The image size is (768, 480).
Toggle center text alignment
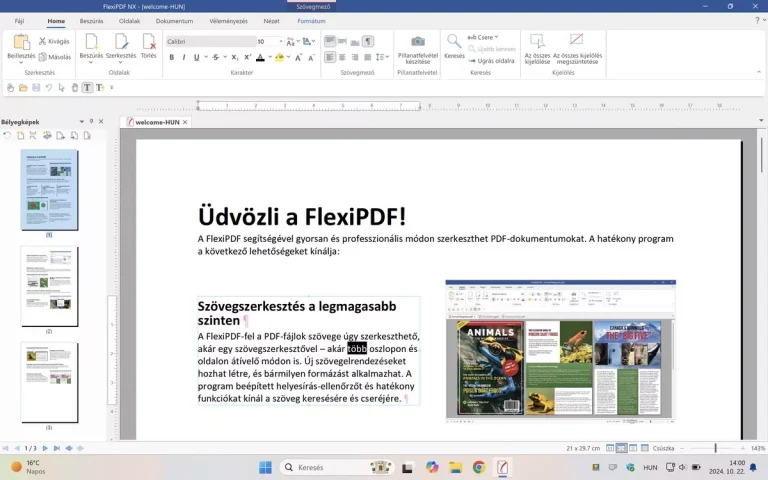tap(342, 57)
